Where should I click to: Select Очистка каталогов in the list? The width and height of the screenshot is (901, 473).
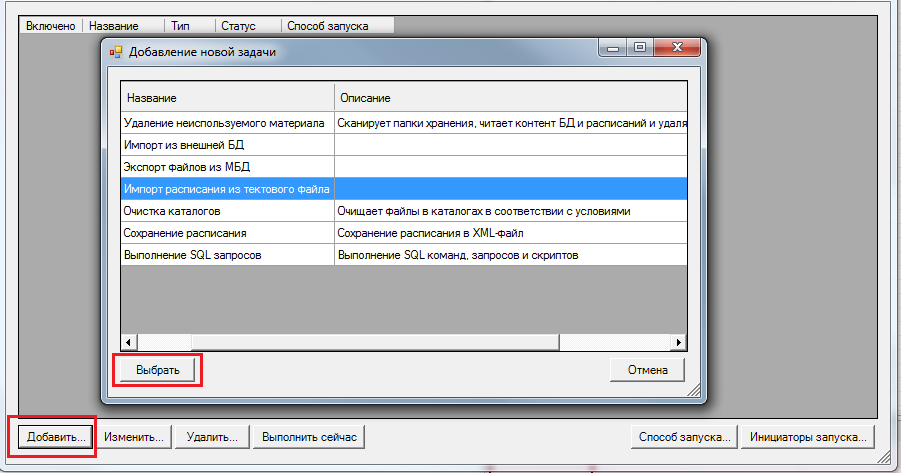(224, 211)
